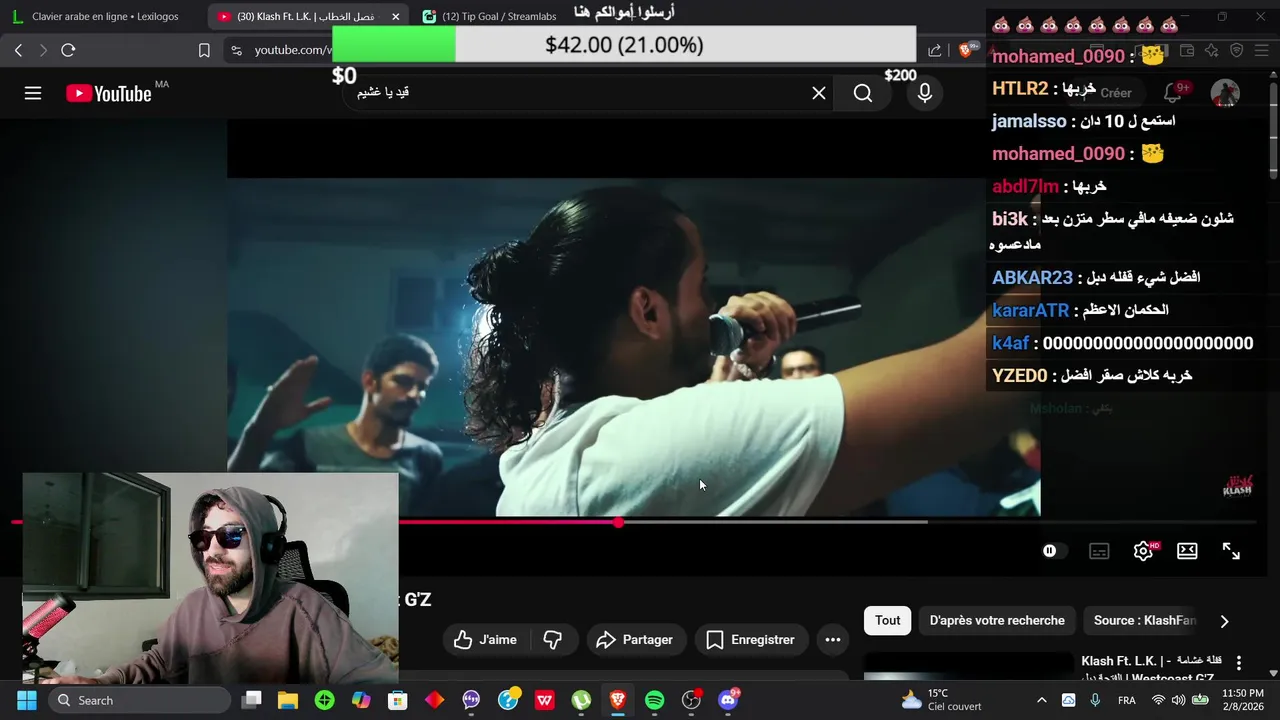The image size is (1280, 720).
Task: Open File Explorer from the taskbar
Action: [288, 700]
